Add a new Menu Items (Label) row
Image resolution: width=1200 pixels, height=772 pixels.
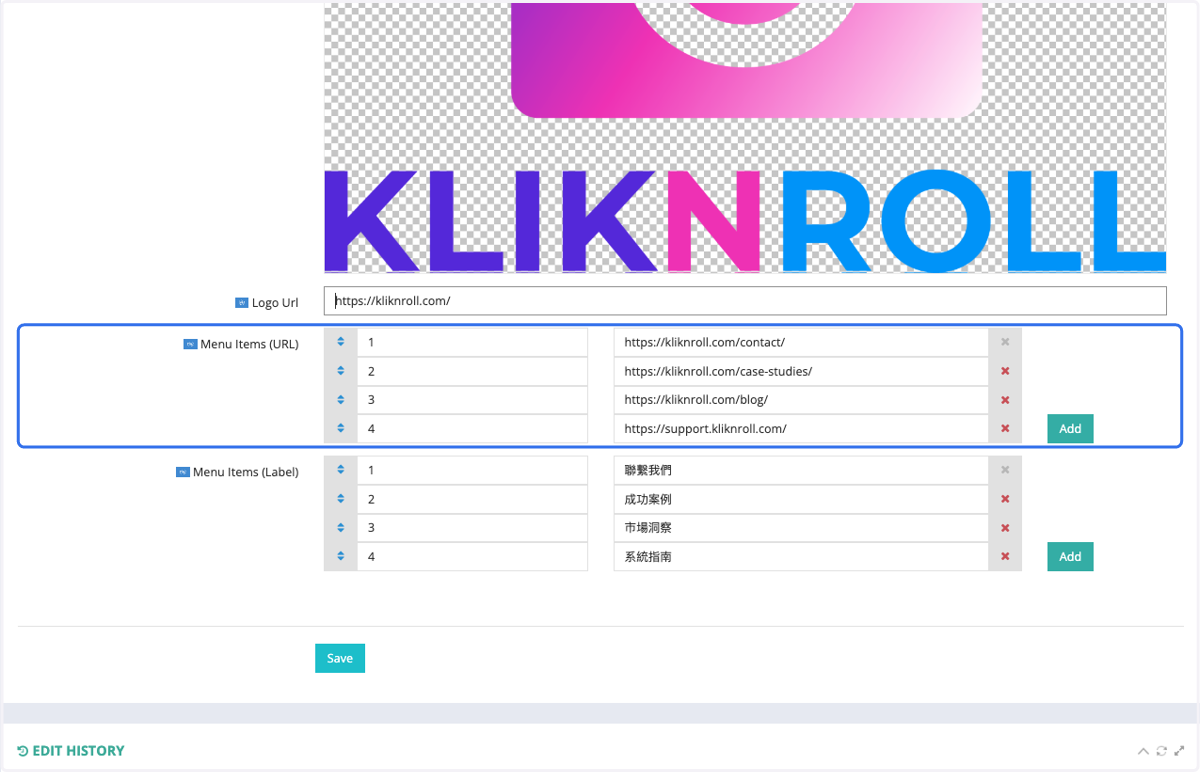1070,556
